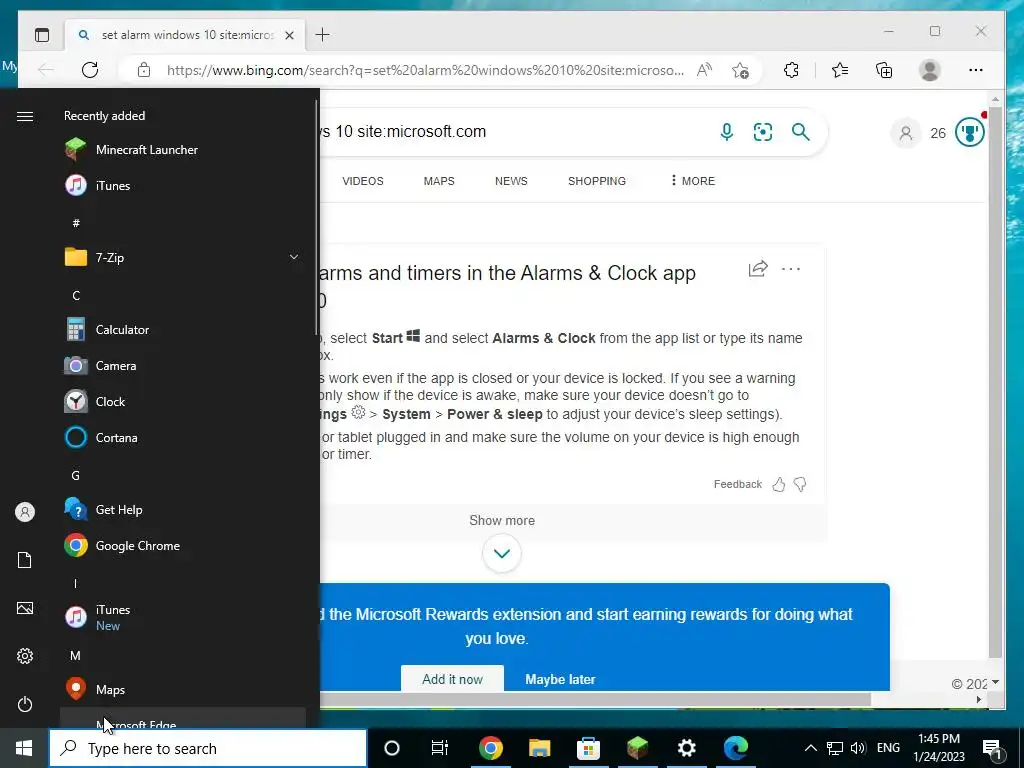Screen dimensions: 1024x768
Task: Open iTunes marked New
Action: coord(183,617)
